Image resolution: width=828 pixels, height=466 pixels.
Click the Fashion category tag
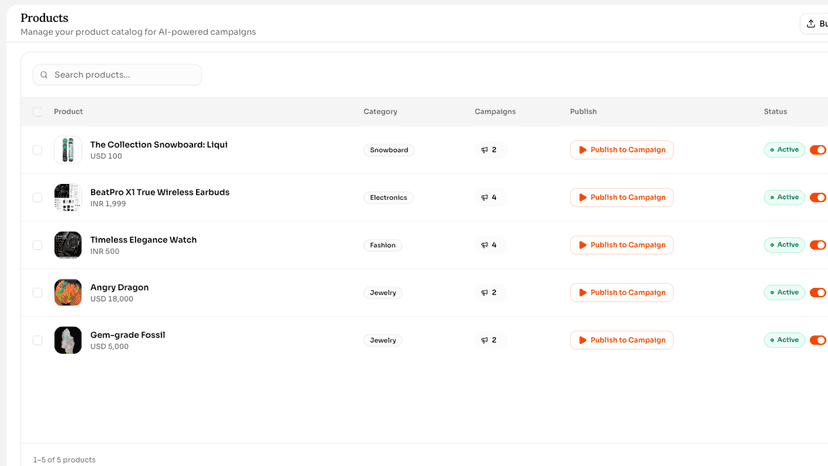click(383, 245)
